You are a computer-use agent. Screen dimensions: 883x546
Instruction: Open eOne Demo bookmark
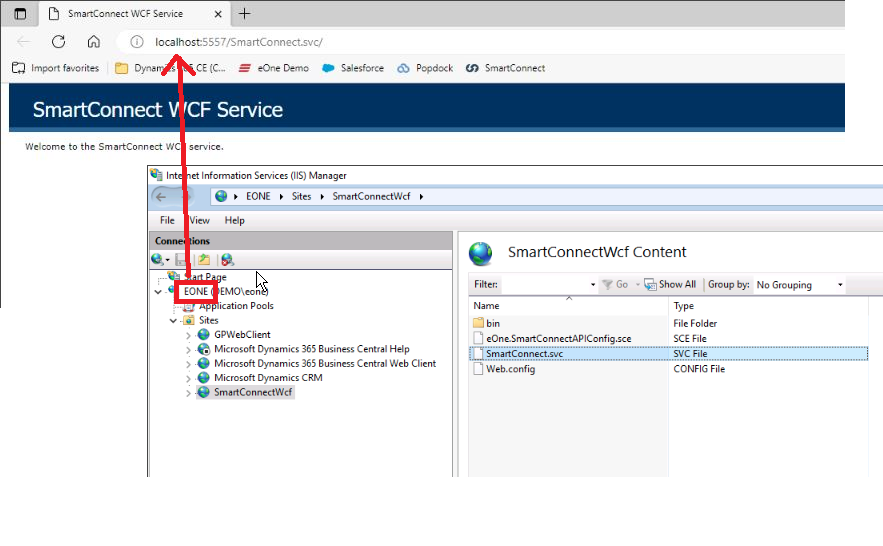274,68
